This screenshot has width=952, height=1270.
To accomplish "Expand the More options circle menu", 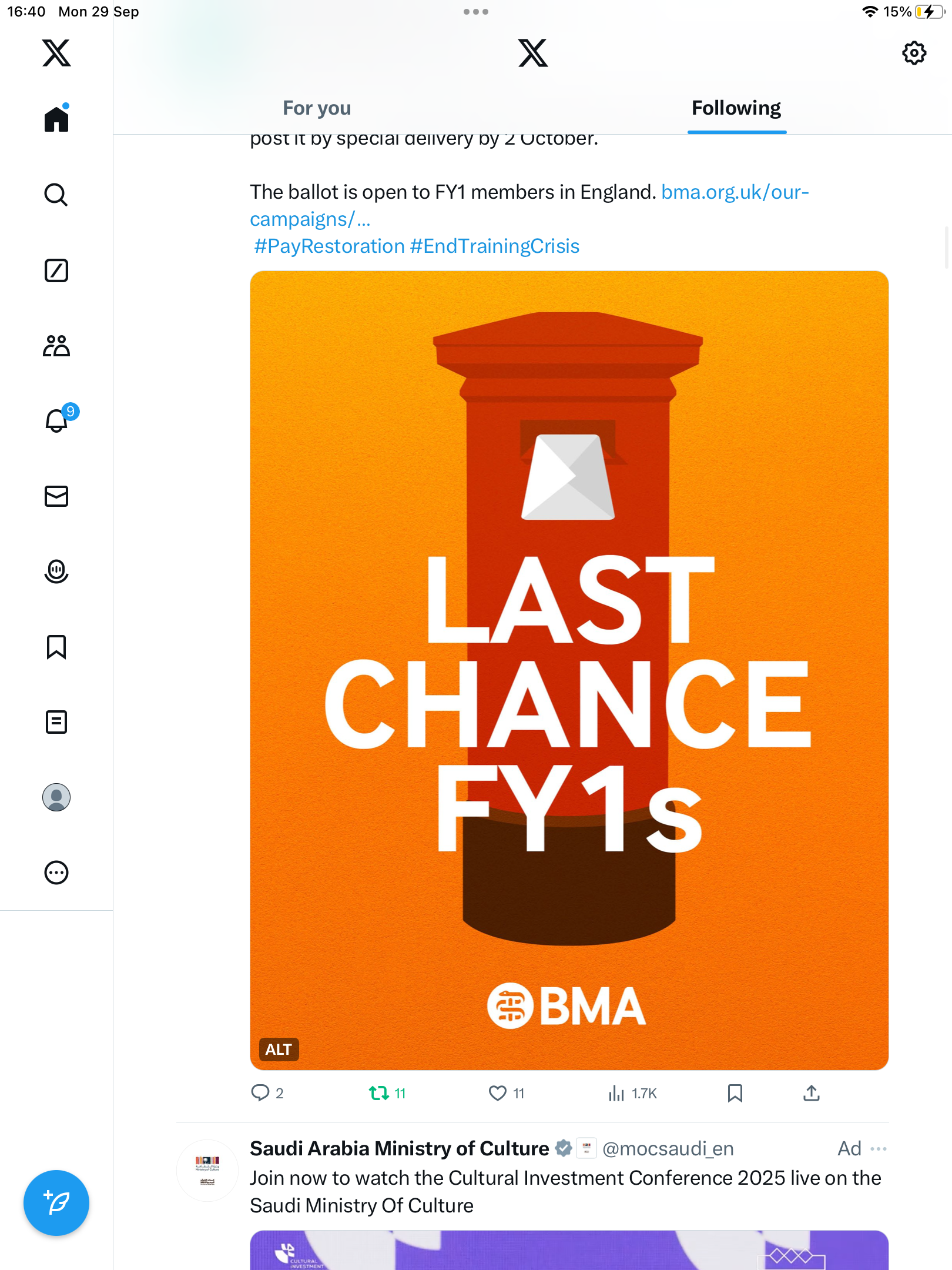I will pyautogui.click(x=56, y=873).
